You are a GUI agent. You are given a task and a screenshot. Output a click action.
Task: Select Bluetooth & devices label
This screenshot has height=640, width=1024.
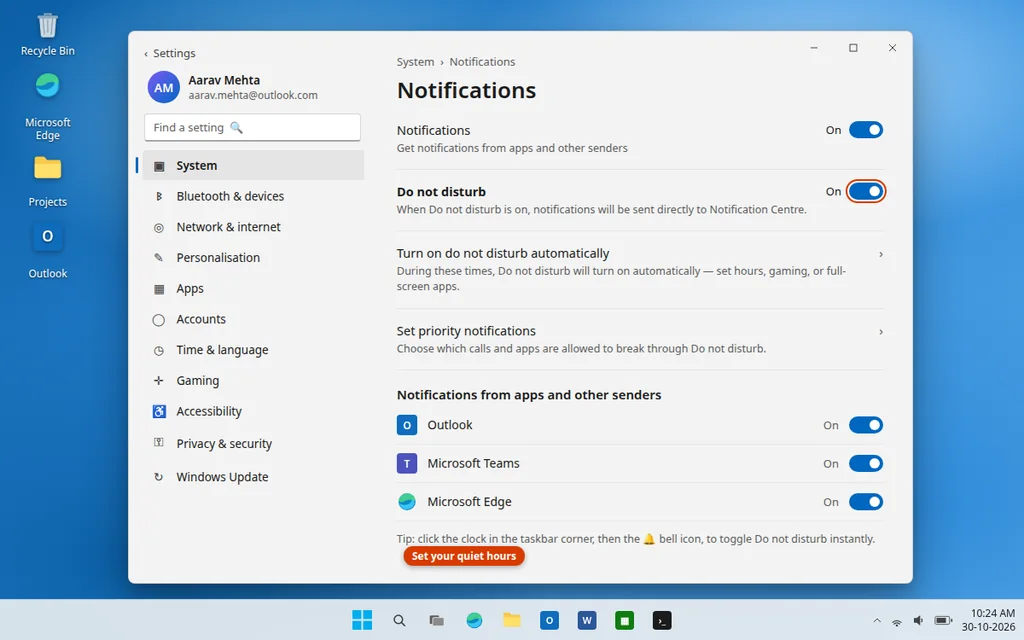point(230,196)
